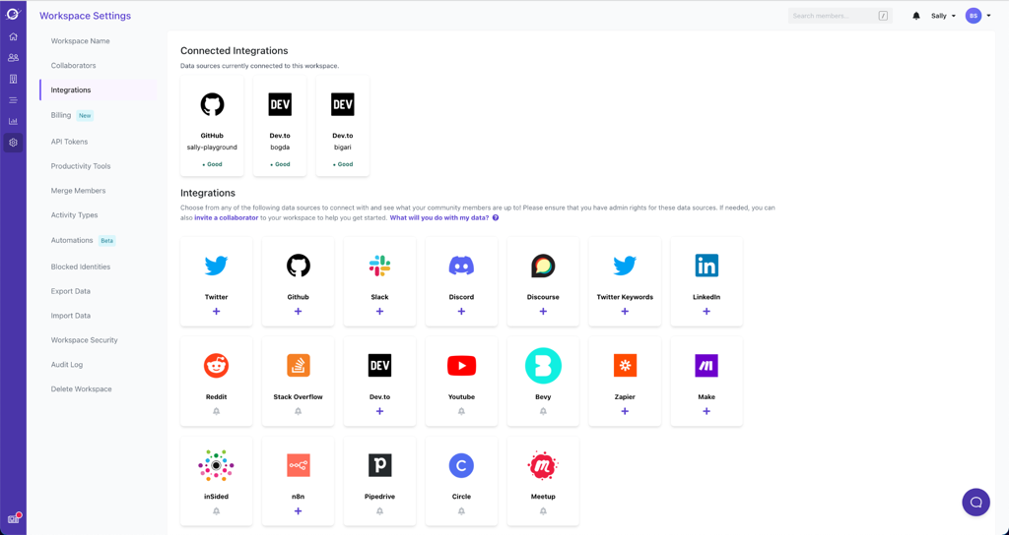
Task: Open Delete Workspace settings
Action: (x=81, y=389)
